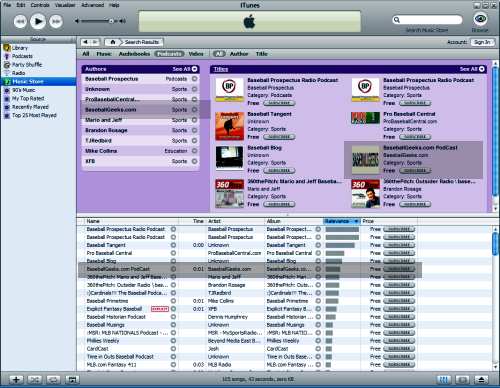Select Recently Played playlist
Image resolution: width=500 pixels, height=388 pixels.
[30, 107]
